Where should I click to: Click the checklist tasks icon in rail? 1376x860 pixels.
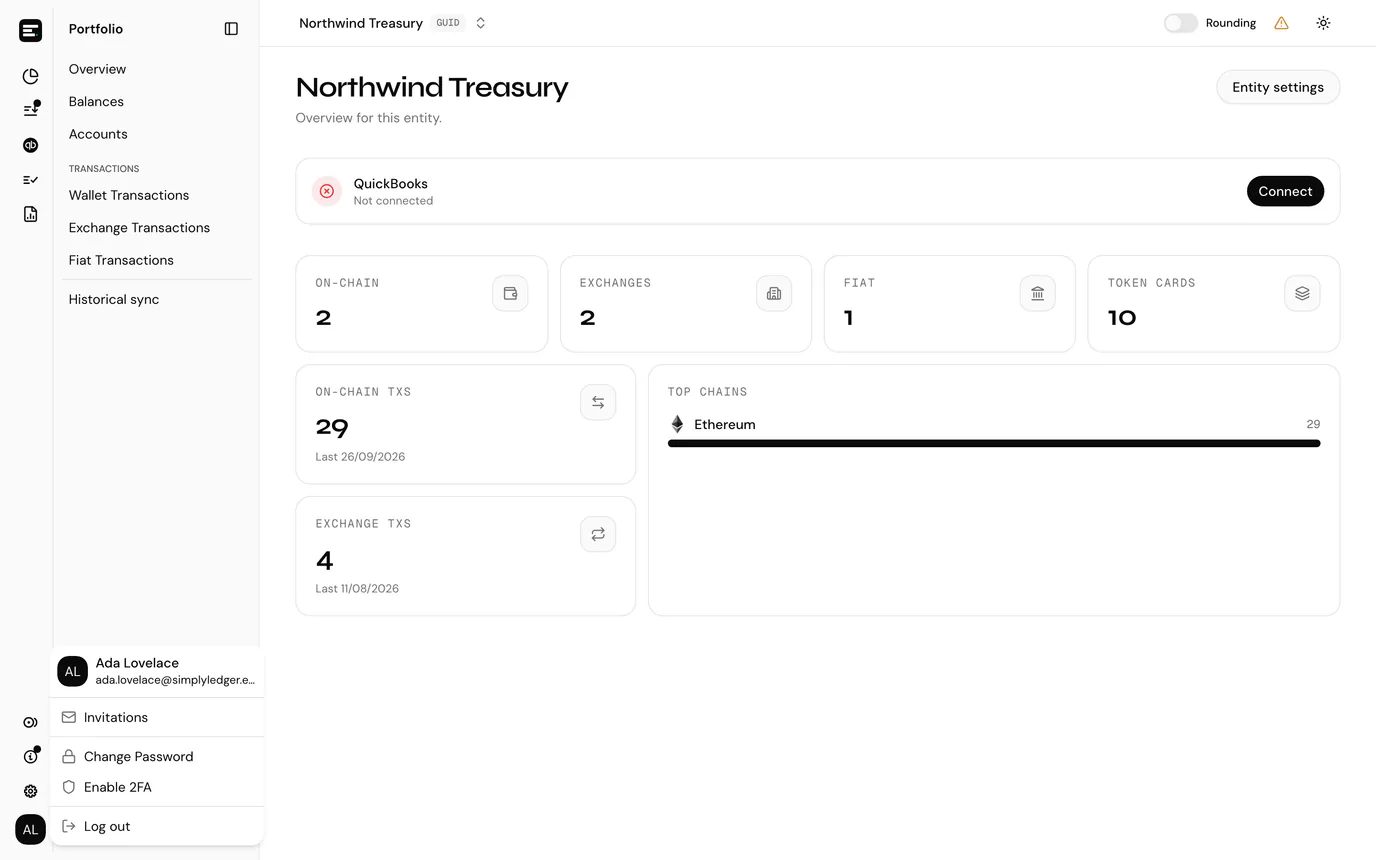(x=30, y=180)
